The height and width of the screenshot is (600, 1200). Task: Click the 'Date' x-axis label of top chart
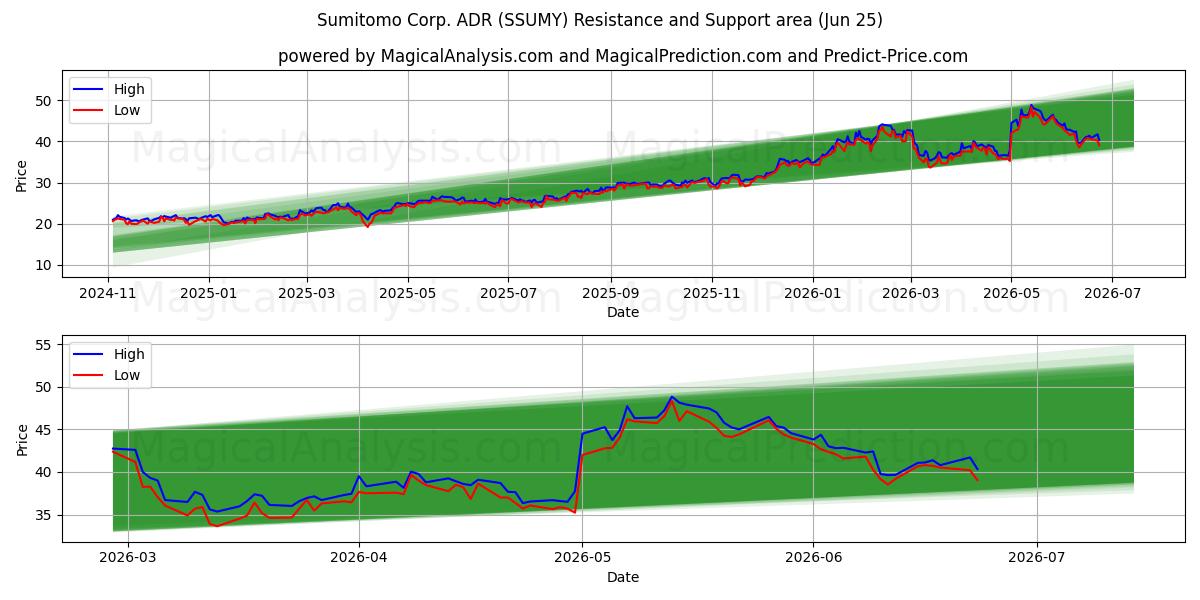tap(623, 313)
